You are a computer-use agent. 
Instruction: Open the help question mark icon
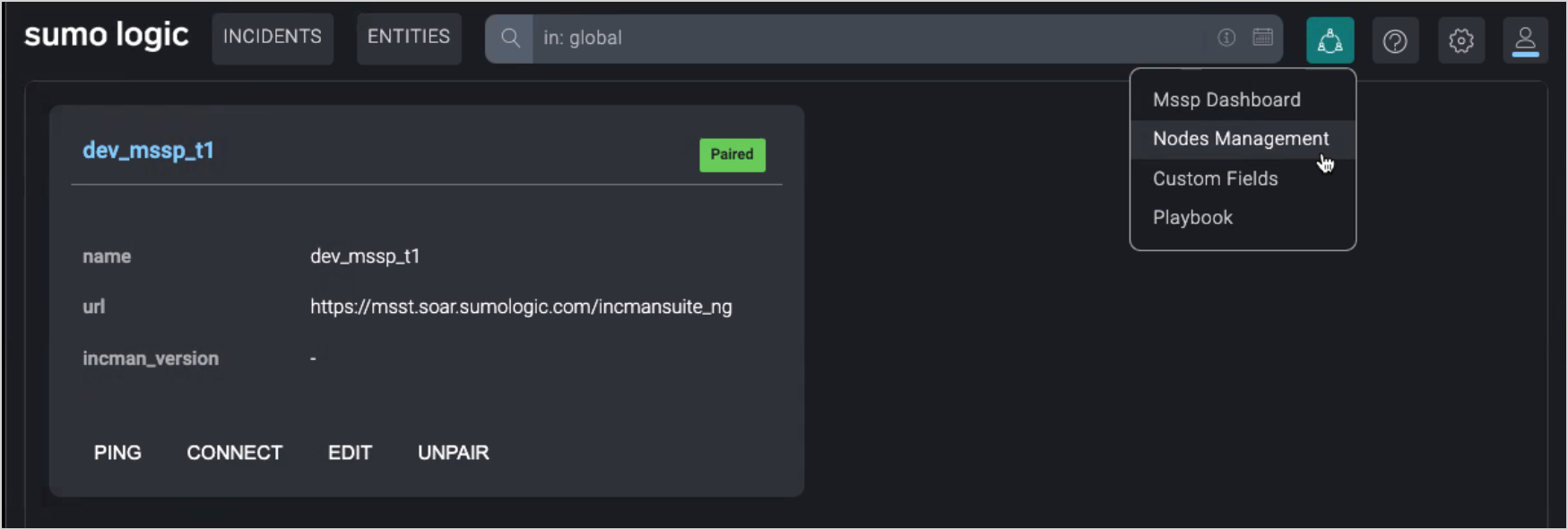tap(1395, 40)
